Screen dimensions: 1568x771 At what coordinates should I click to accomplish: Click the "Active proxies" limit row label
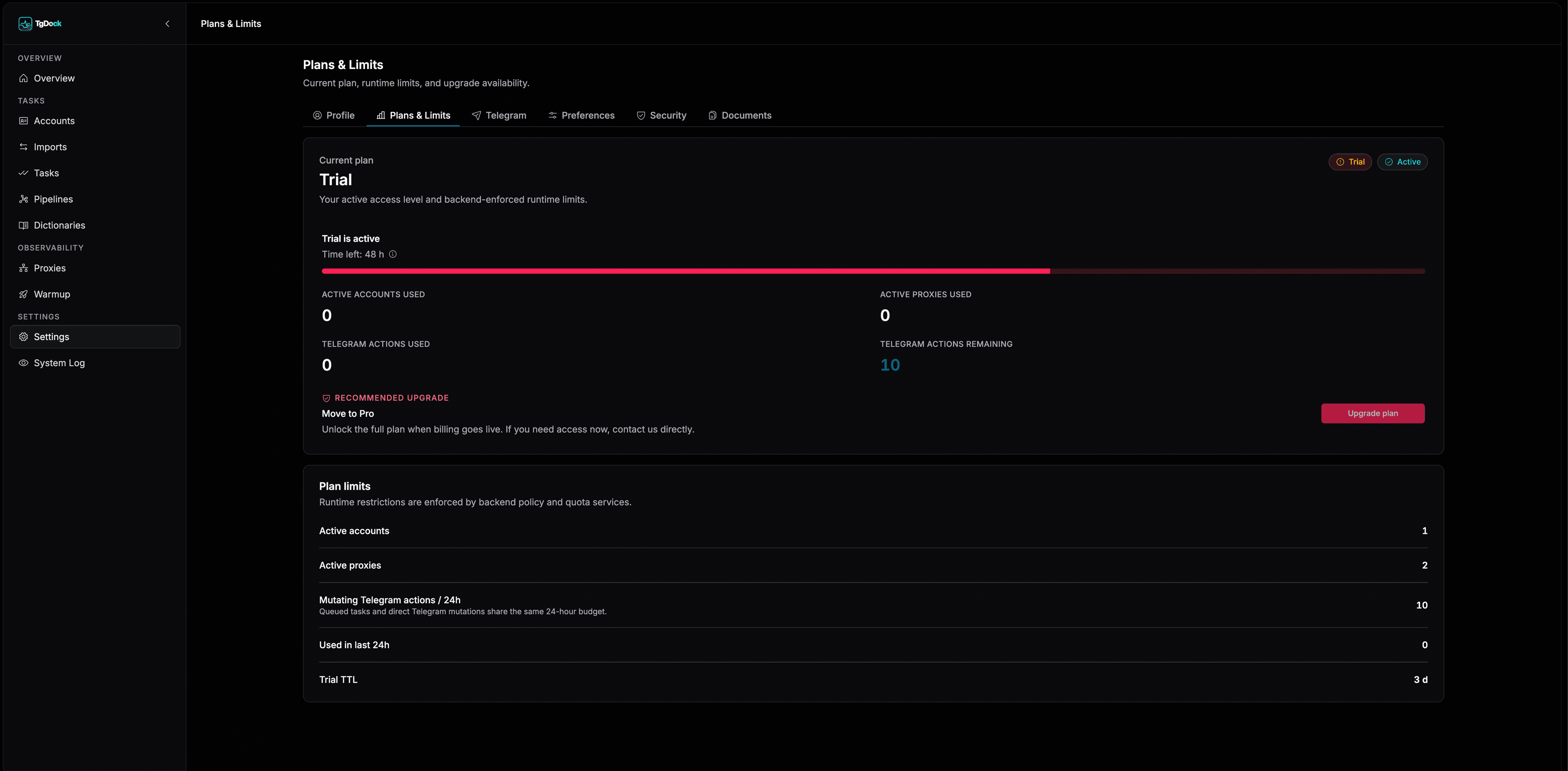click(x=350, y=565)
